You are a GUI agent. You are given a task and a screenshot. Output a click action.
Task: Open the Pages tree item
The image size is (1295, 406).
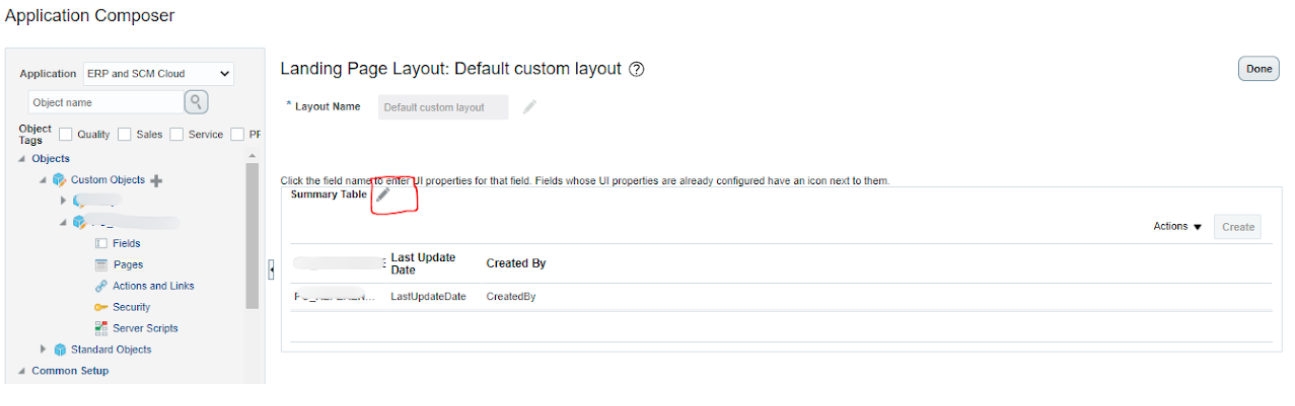tap(128, 265)
